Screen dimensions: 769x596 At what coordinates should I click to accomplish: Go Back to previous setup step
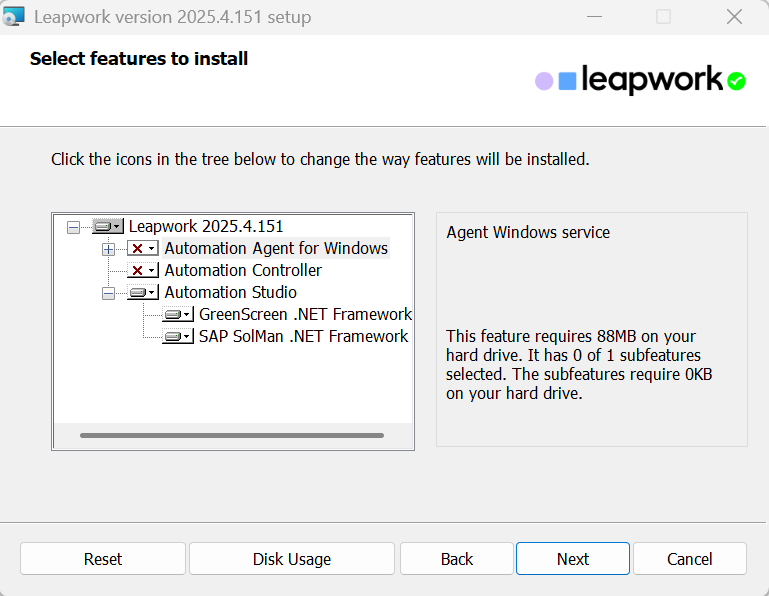457,559
